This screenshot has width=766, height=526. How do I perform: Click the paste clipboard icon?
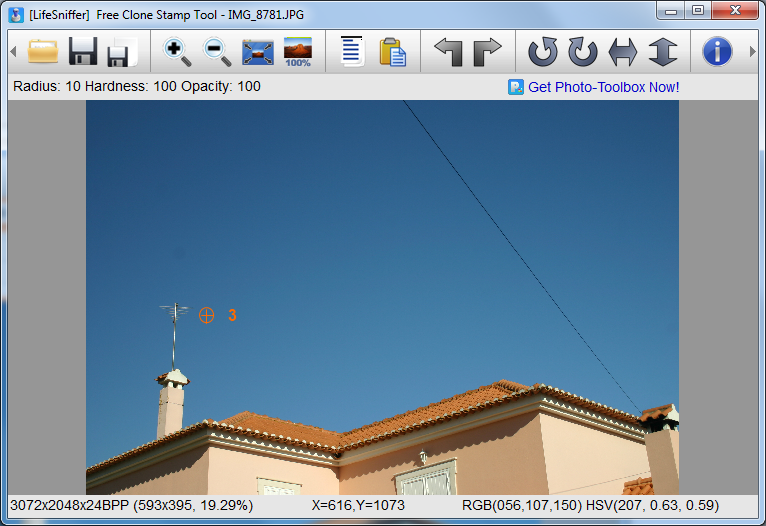pos(392,52)
